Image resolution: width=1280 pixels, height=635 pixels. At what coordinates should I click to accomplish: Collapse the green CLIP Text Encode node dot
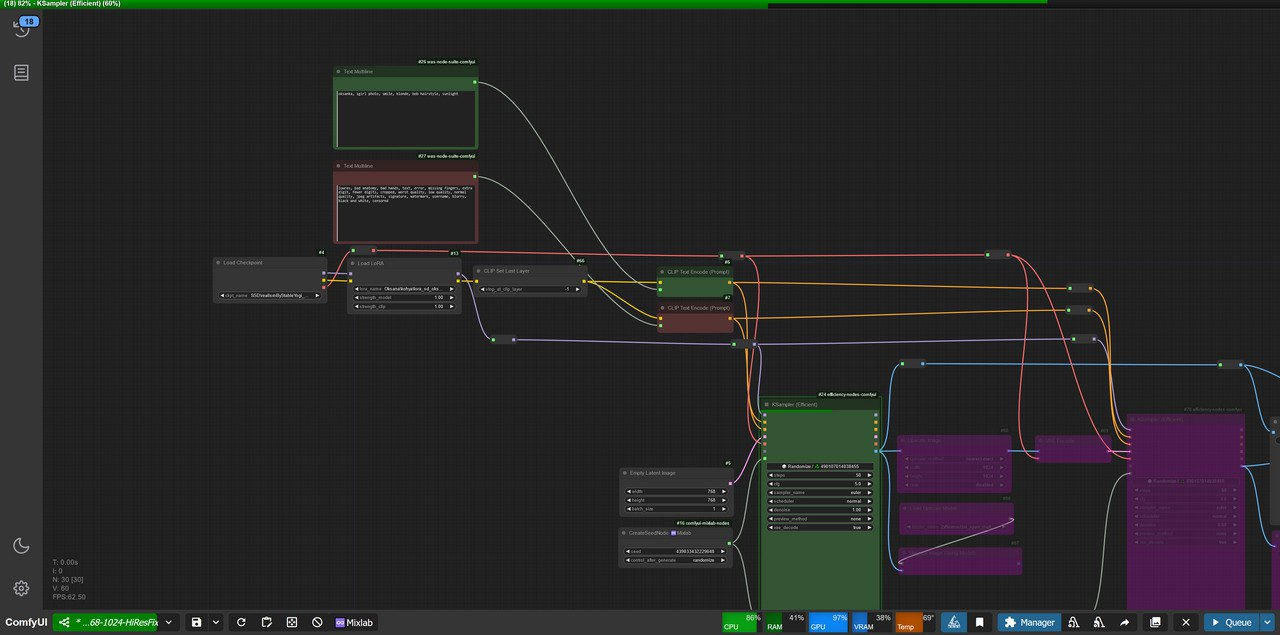point(663,272)
